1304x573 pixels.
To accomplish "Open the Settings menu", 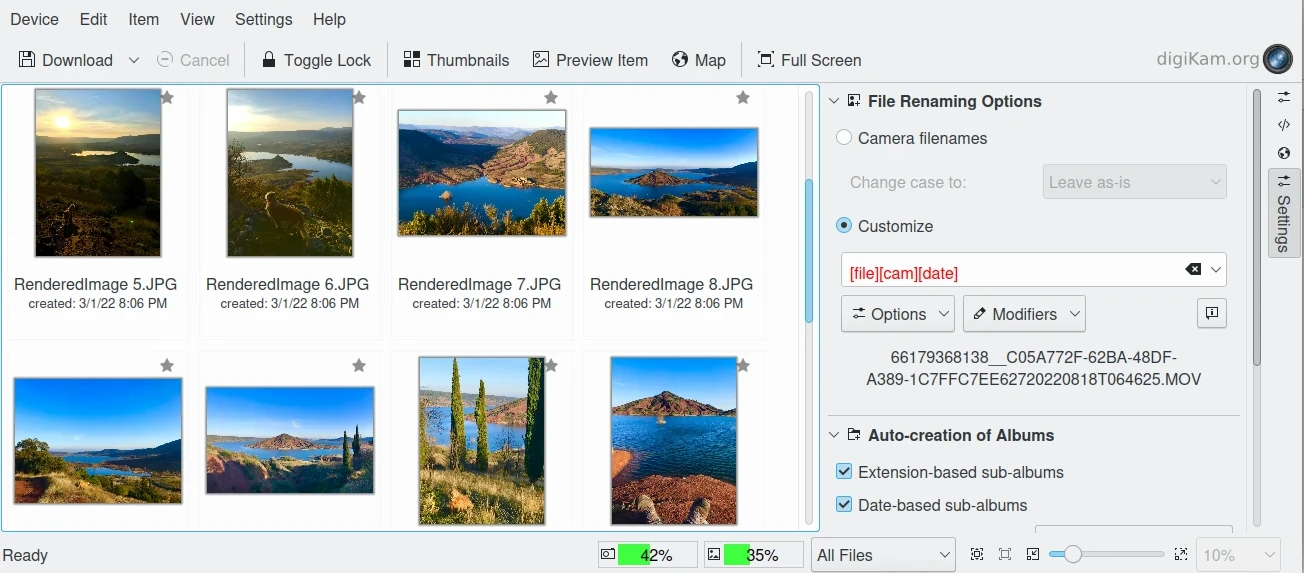I will tap(263, 19).
